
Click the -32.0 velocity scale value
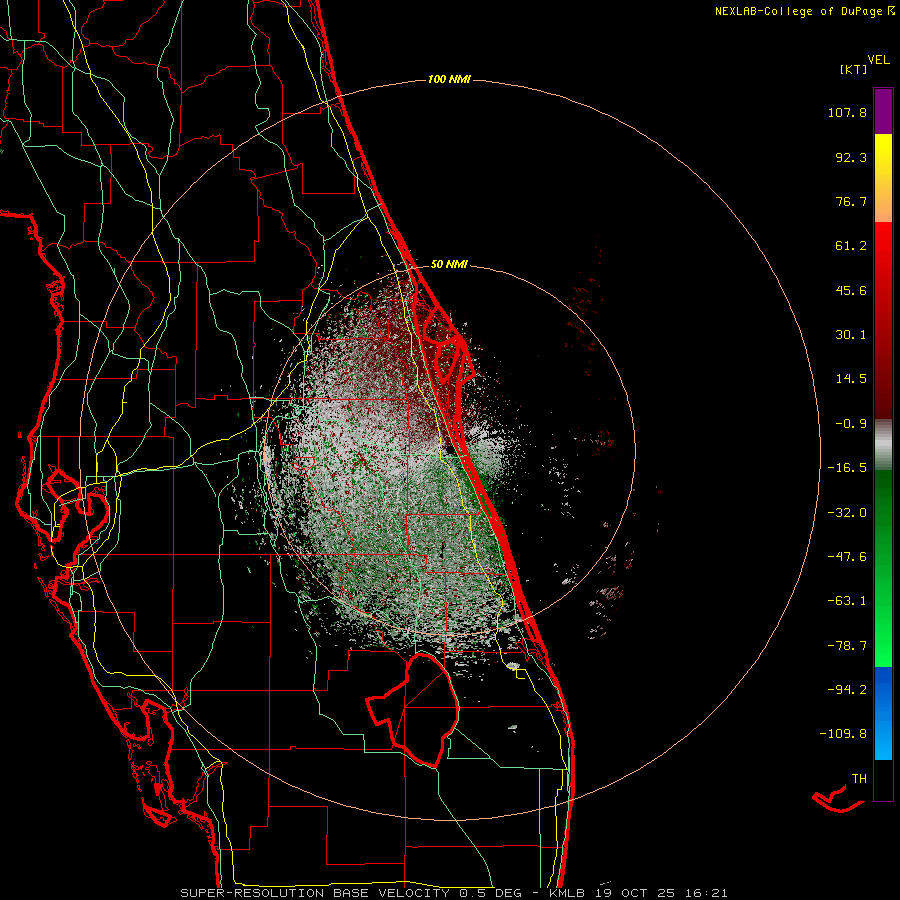pos(847,513)
